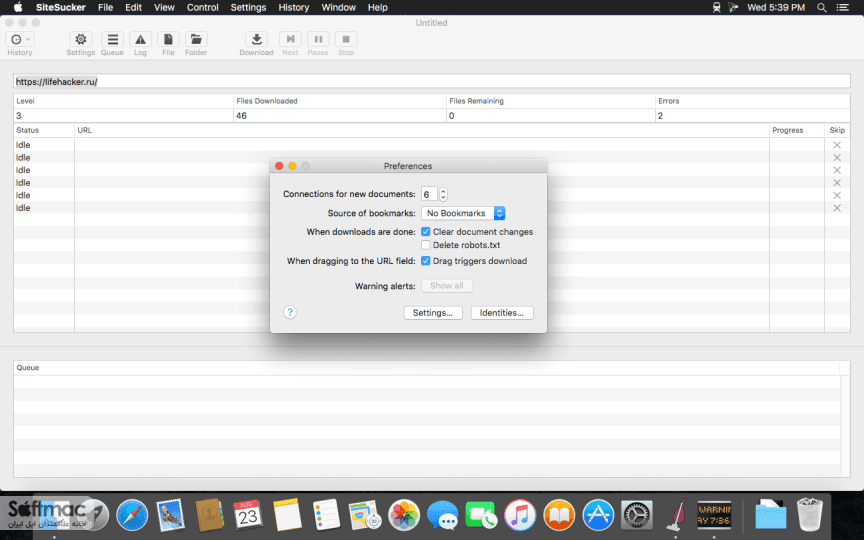Click the Stop toolbar button

click(x=346, y=39)
